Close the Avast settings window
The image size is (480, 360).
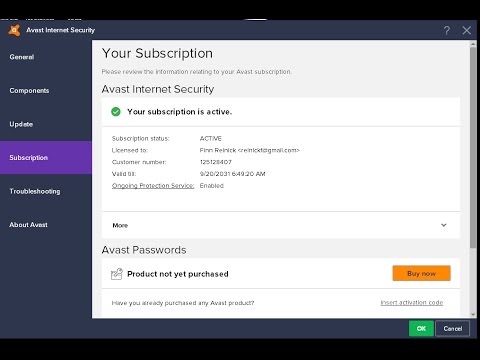[467, 30]
